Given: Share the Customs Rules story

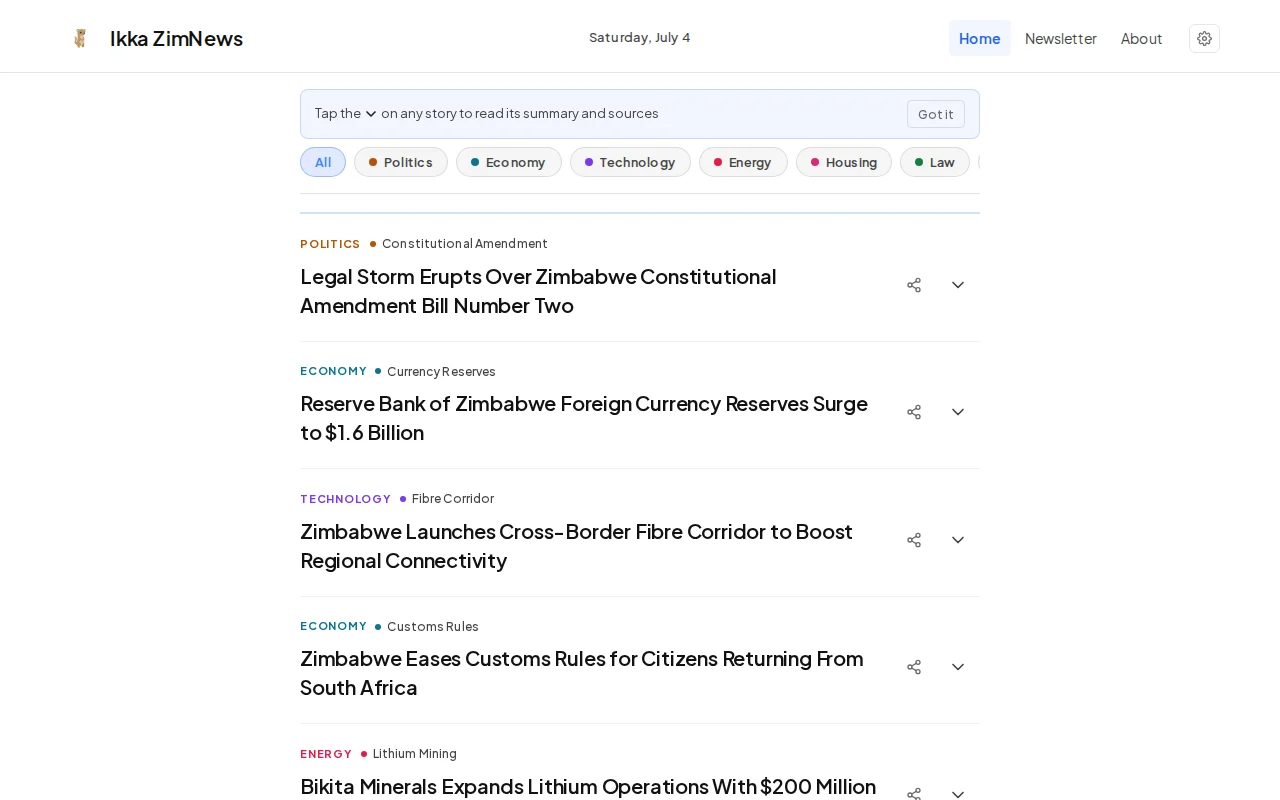Looking at the screenshot, I should (x=914, y=667).
